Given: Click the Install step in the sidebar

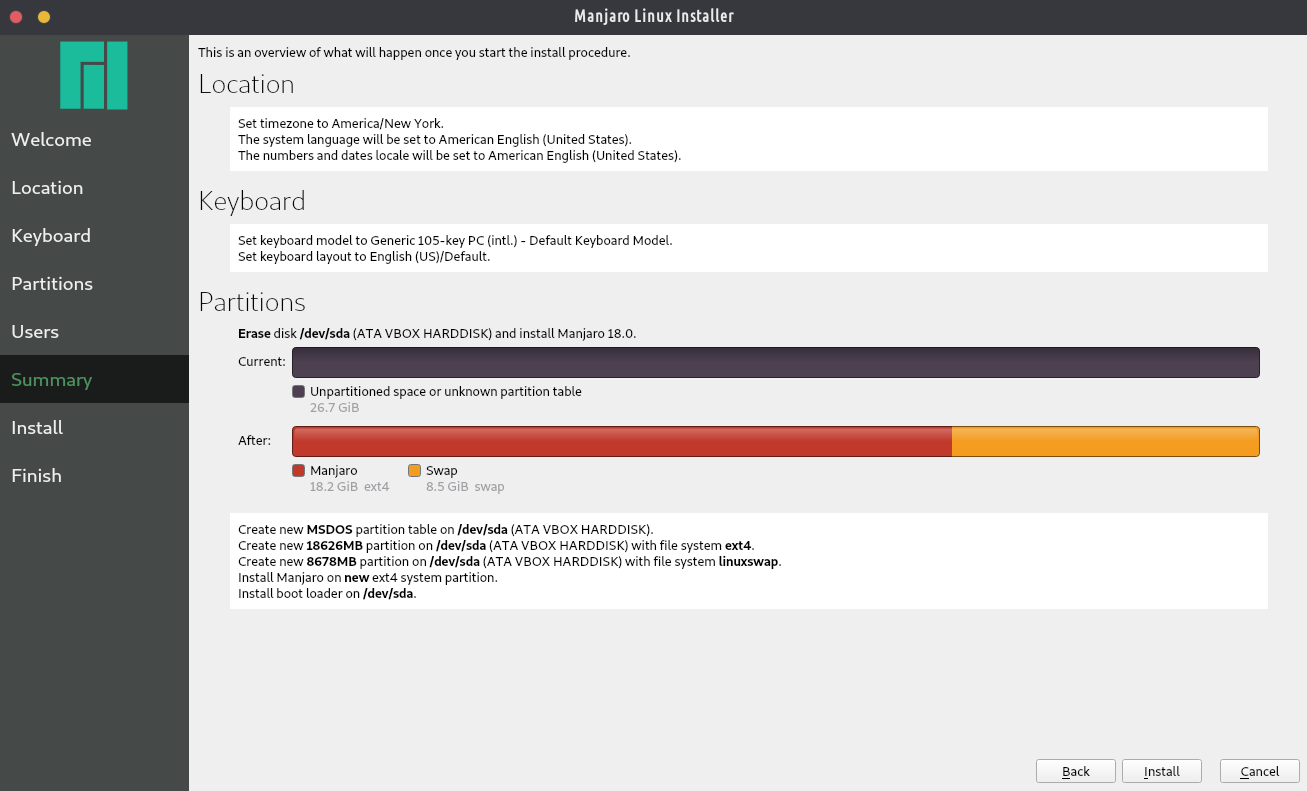Looking at the screenshot, I should click(37, 428).
